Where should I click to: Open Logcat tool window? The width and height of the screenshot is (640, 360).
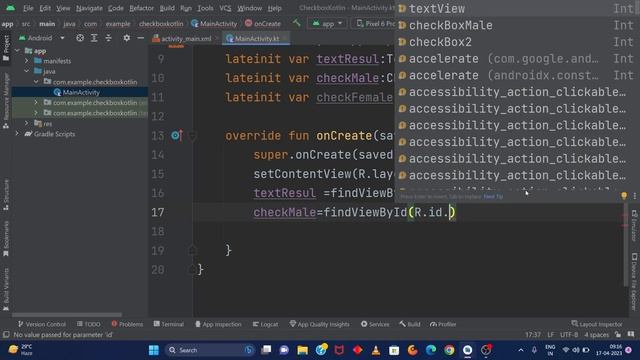tap(265, 324)
